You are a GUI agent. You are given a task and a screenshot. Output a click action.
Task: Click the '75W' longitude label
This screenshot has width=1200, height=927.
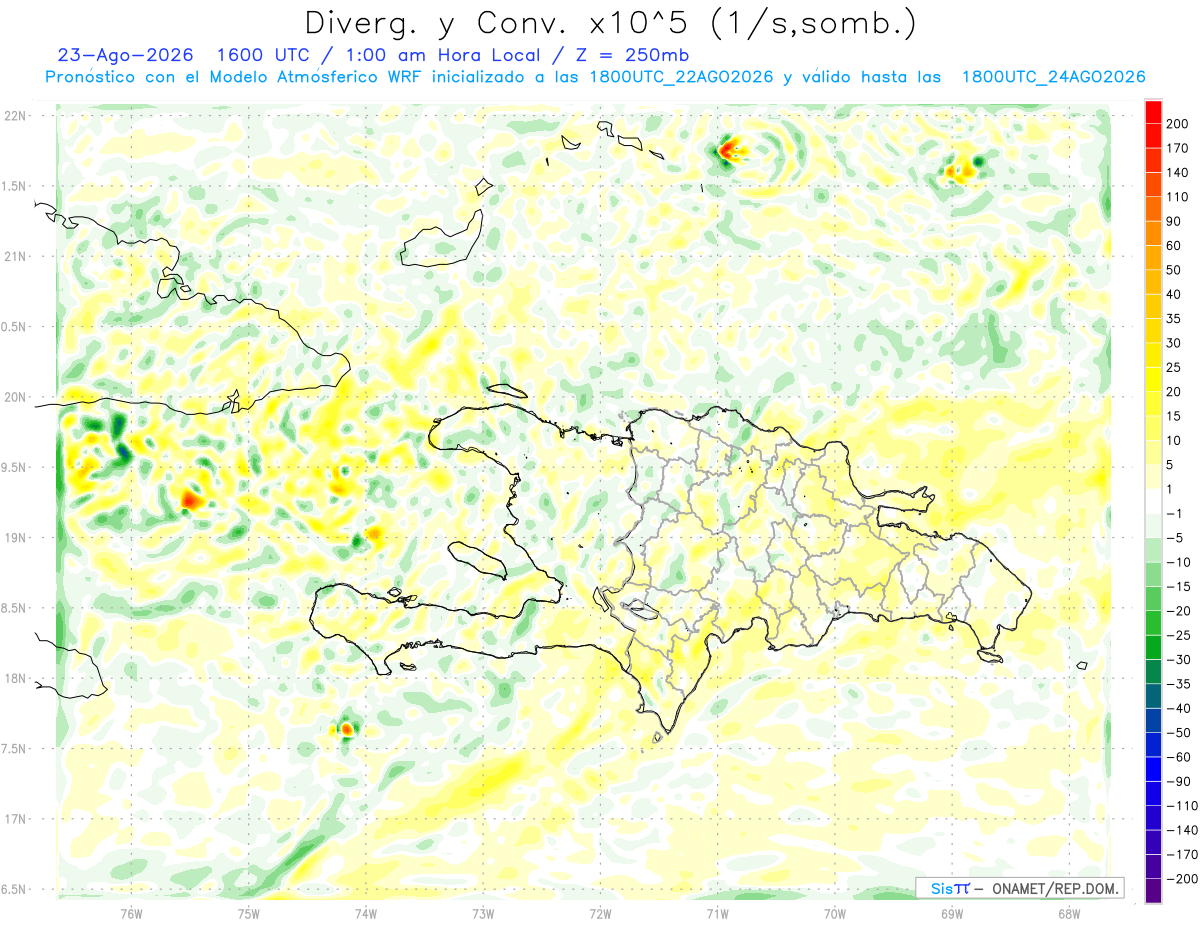249,913
